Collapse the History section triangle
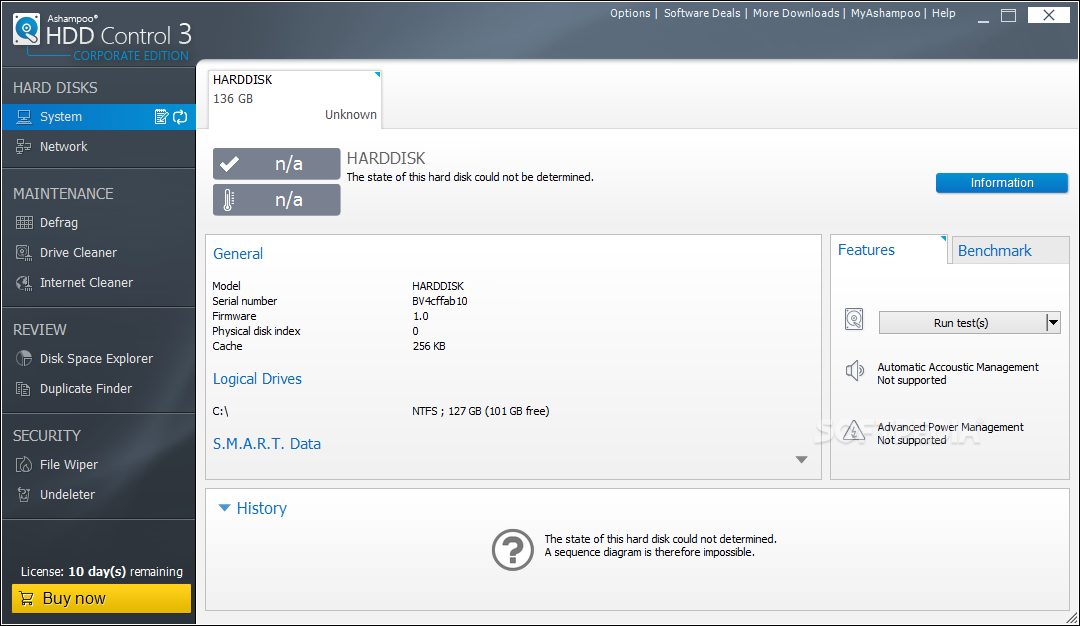Viewport: 1080px width, 626px height. point(224,508)
